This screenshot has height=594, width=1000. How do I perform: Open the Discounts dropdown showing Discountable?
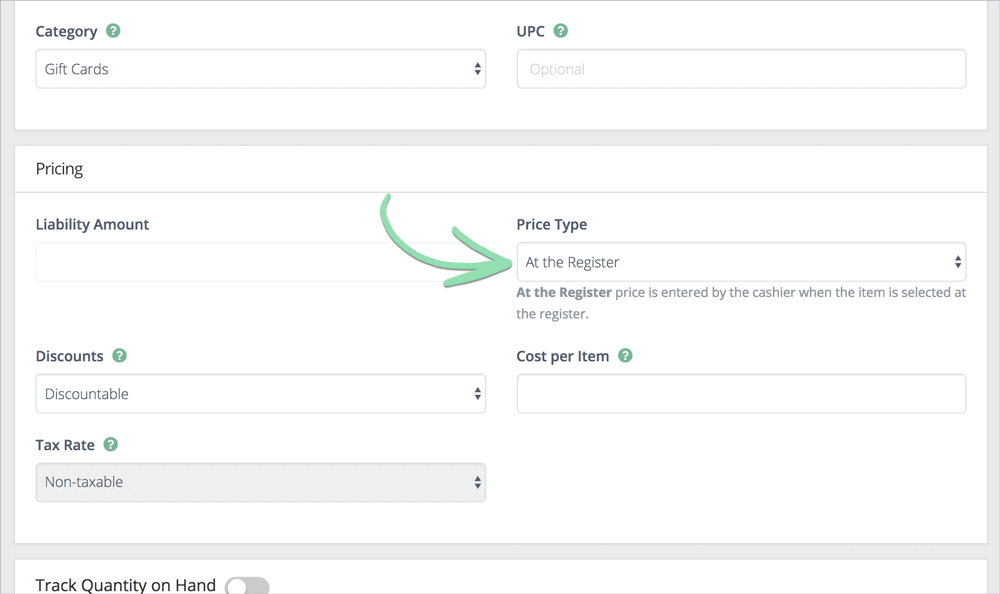260,394
